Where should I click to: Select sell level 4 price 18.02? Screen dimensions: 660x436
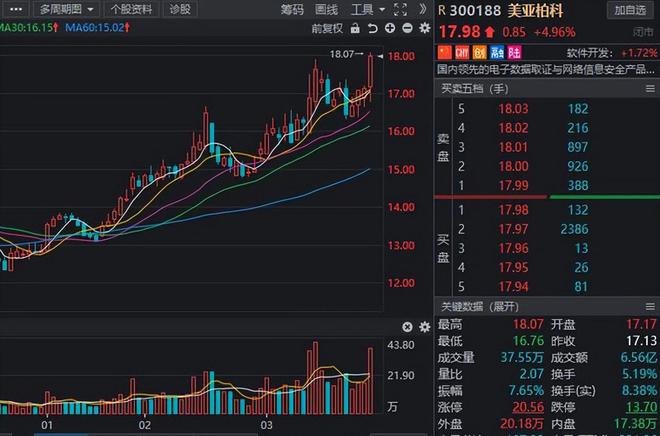[x=513, y=128]
